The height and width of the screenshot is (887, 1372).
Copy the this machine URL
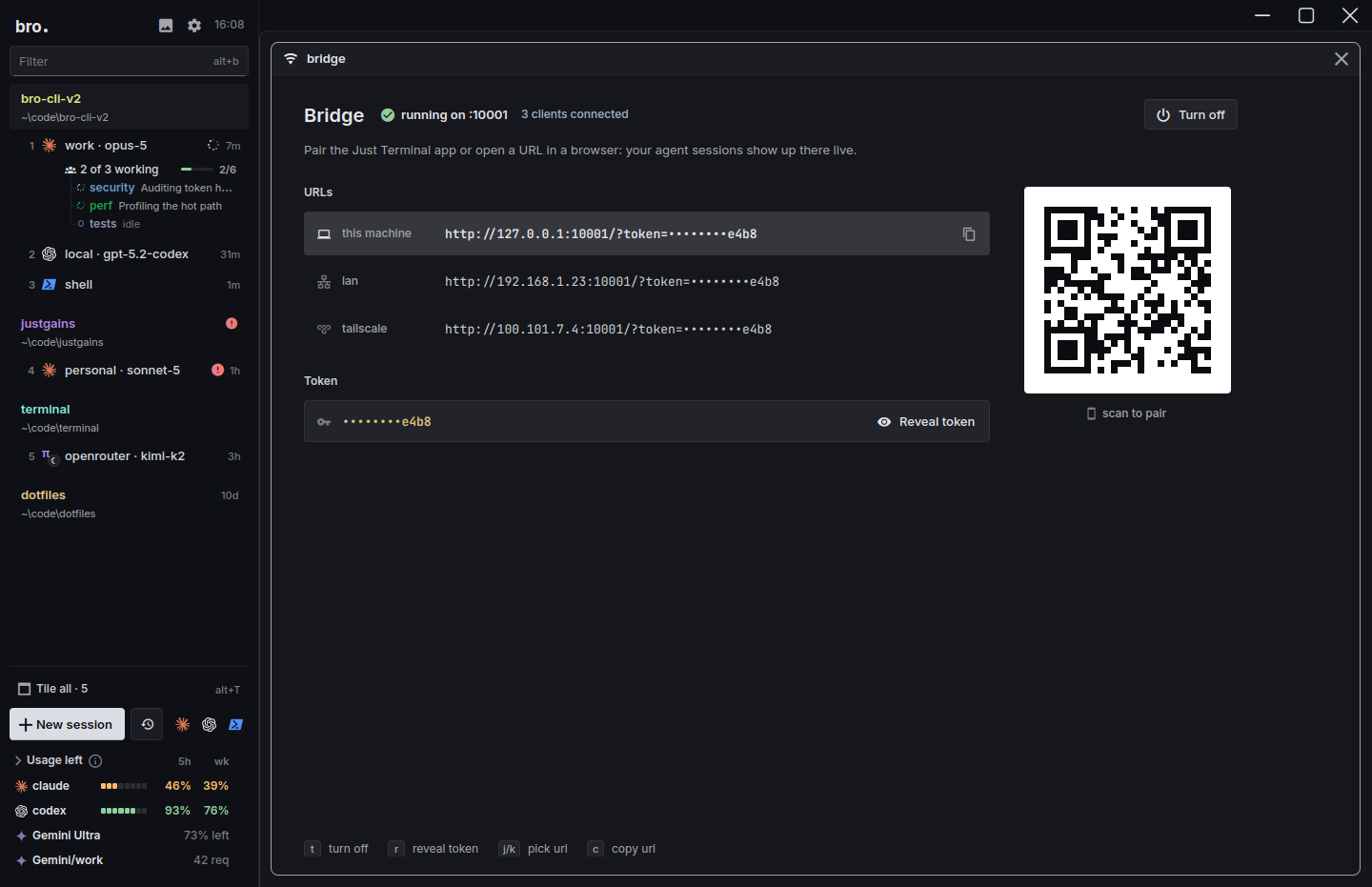[x=969, y=234]
